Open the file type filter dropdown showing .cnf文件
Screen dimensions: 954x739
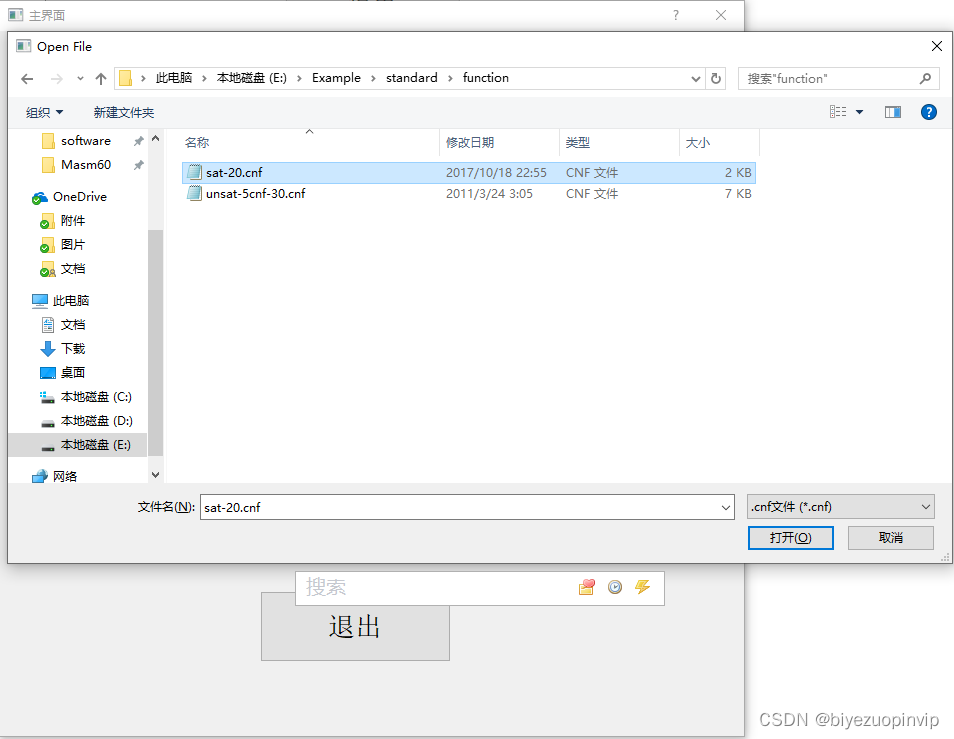840,507
